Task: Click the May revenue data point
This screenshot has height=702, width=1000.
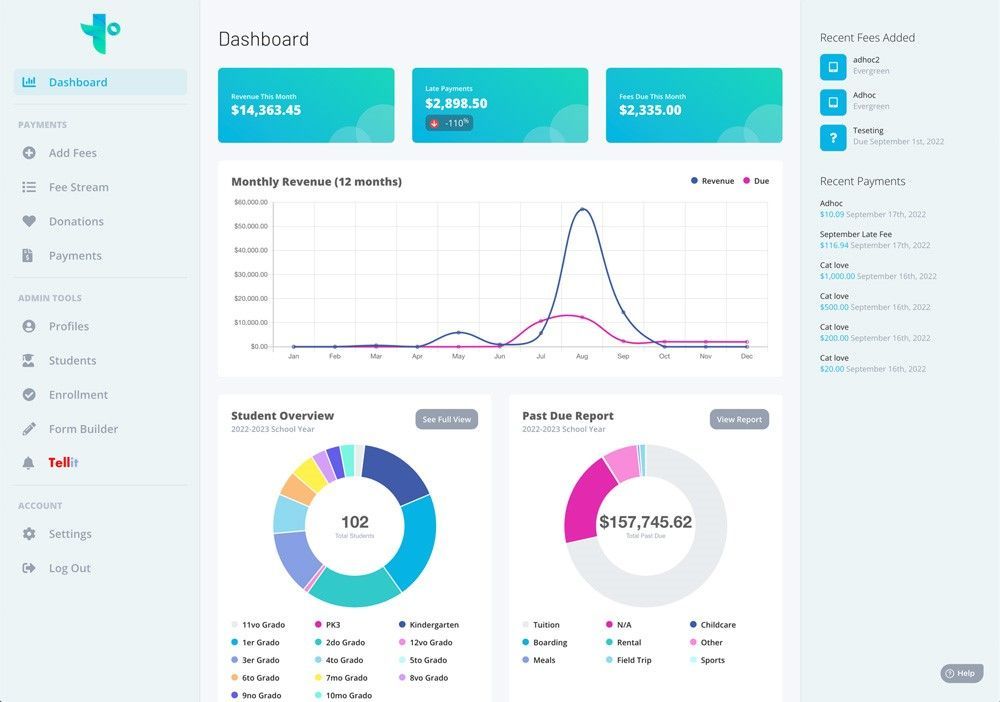Action: 459,332
